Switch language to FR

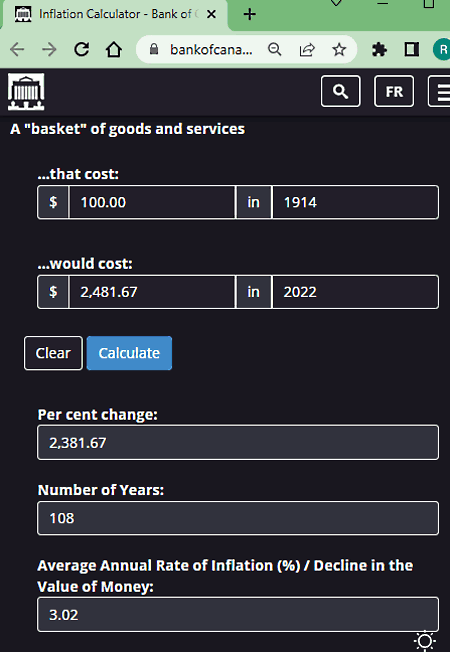pos(394,91)
